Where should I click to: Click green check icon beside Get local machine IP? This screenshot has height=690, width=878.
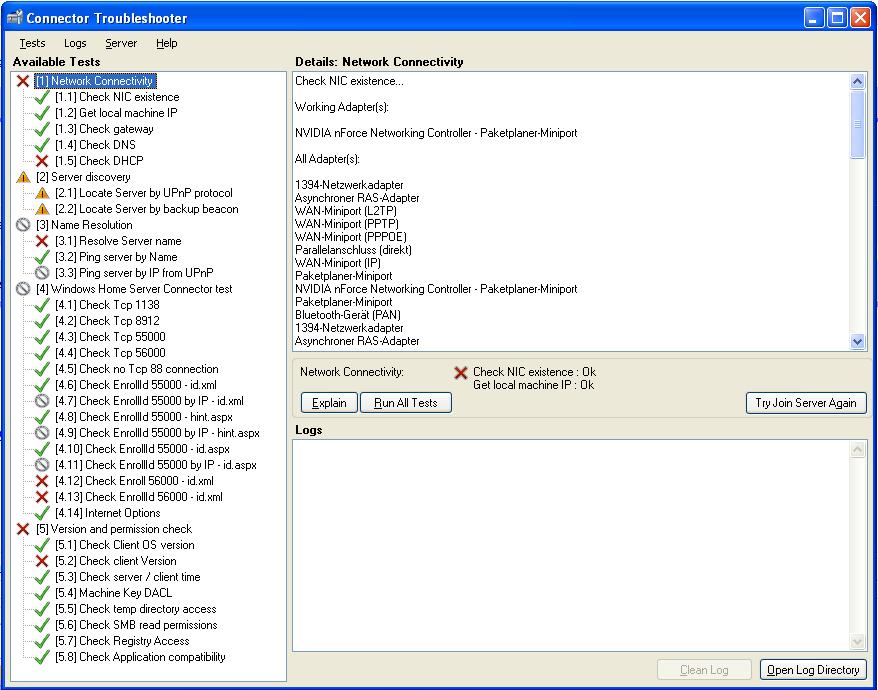click(42, 113)
